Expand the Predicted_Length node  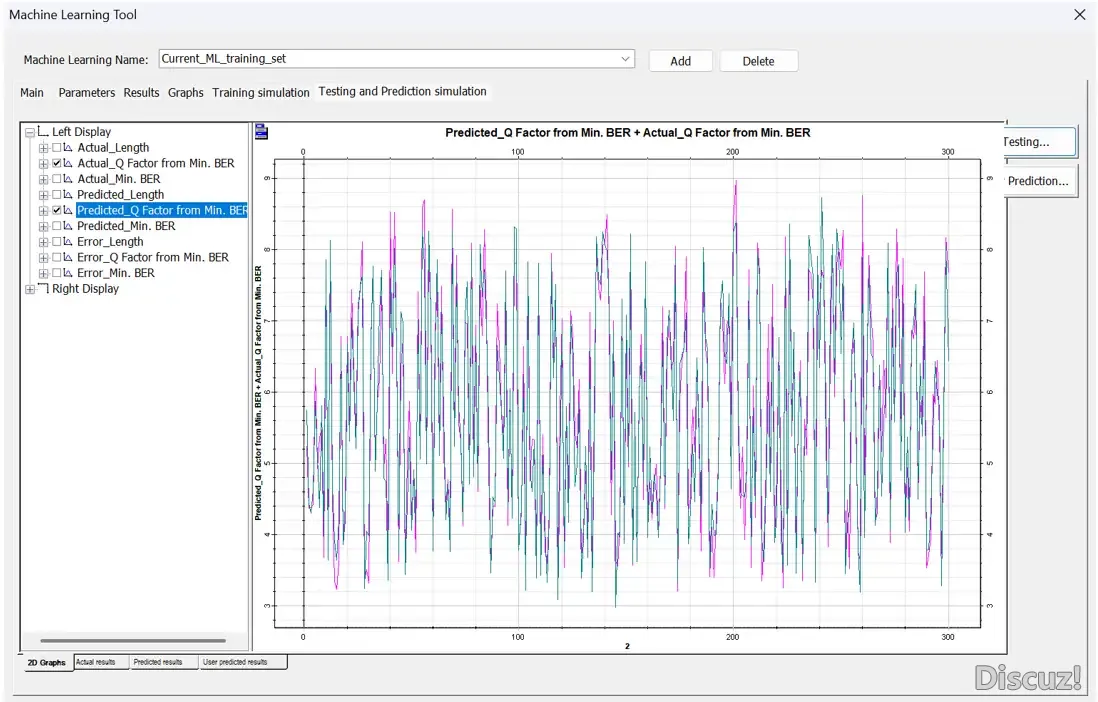[43, 195]
